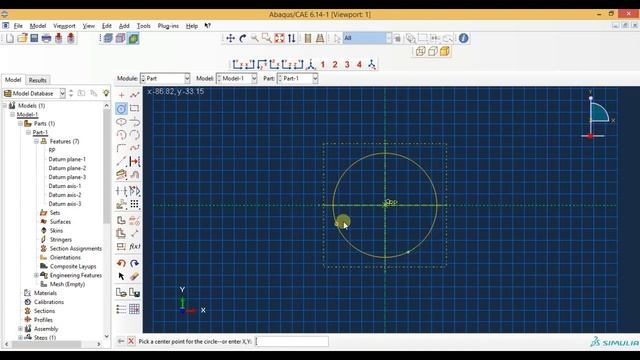Select the Create Ellipse sketch tool

click(121, 122)
